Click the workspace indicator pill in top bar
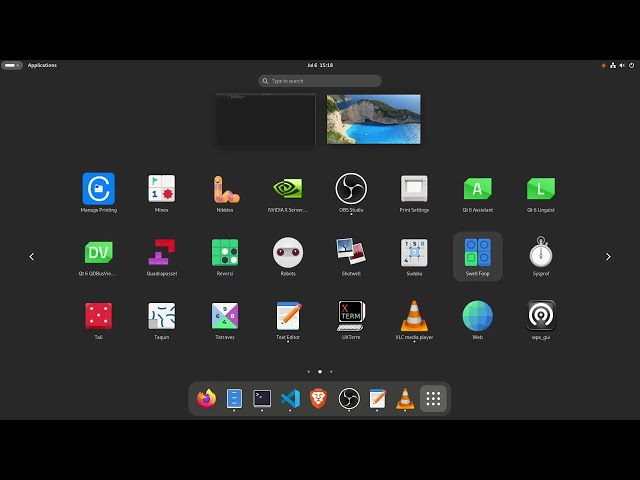Screen dimensions: 640x480 [12, 65]
